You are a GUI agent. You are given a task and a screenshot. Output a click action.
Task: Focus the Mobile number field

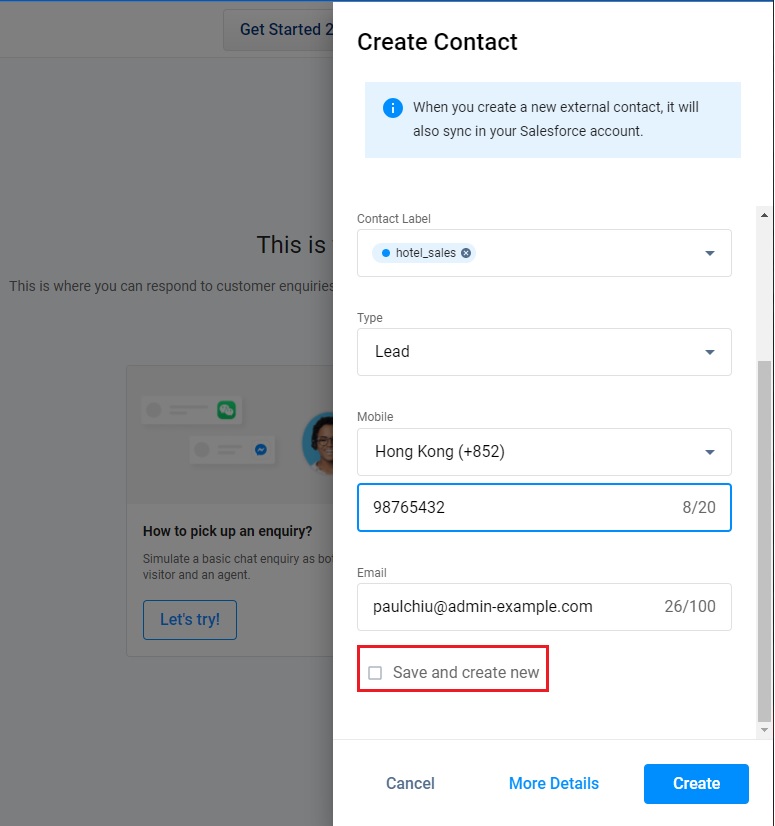click(x=520, y=508)
